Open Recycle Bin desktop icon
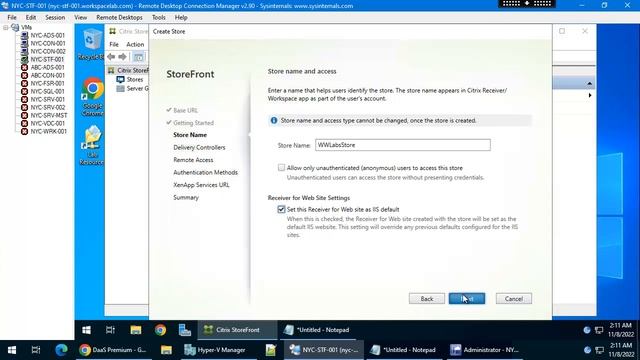Screen dimensions: 640x360 click(x=92, y=44)
